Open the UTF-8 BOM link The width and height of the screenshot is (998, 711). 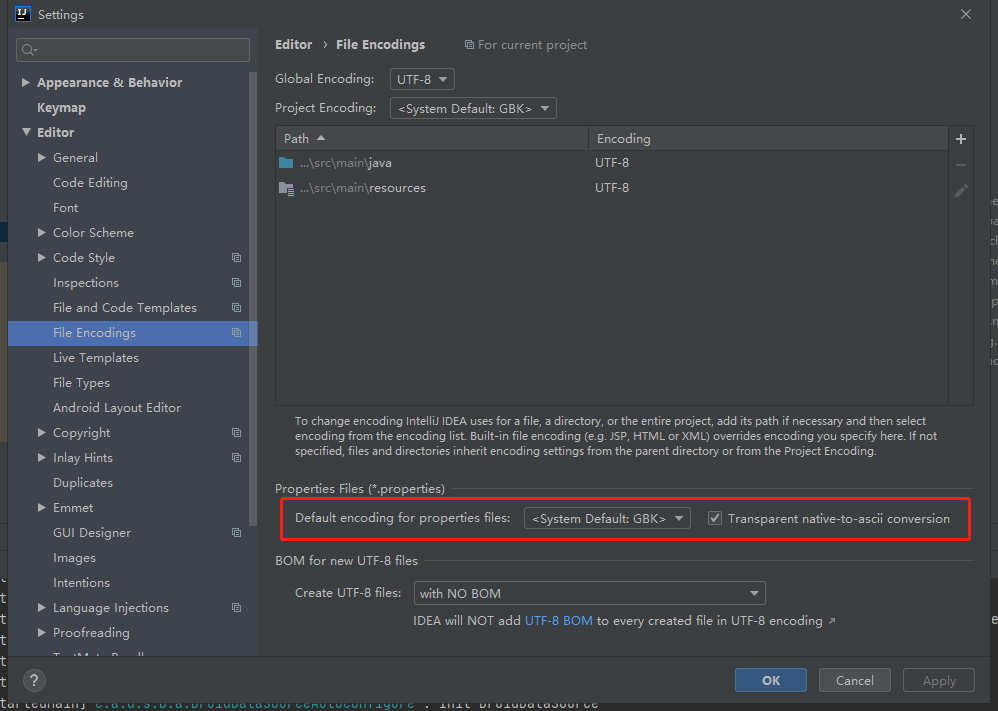558,621
